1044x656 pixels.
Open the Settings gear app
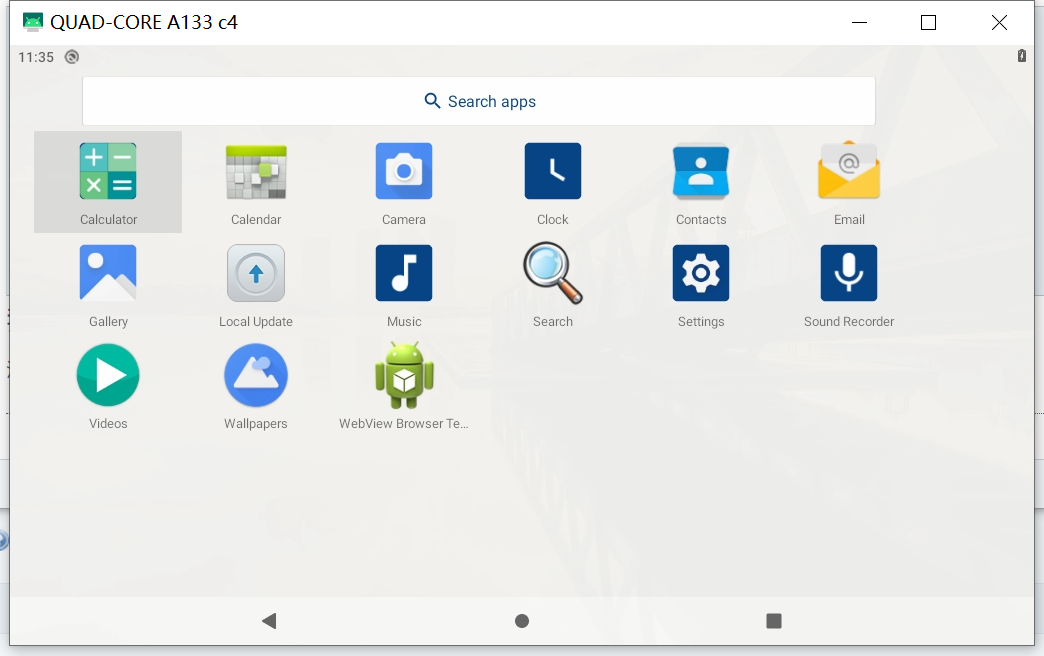(x=701, y=273)
